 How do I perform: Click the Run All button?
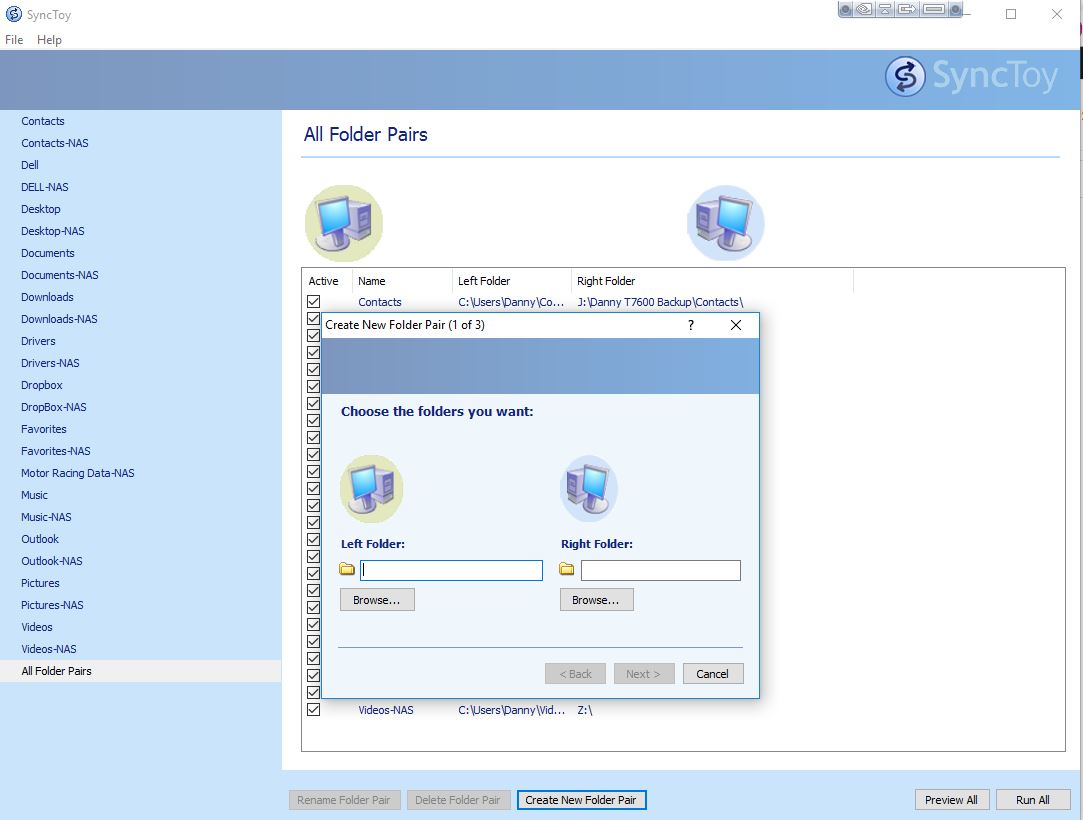(1033, 800)
